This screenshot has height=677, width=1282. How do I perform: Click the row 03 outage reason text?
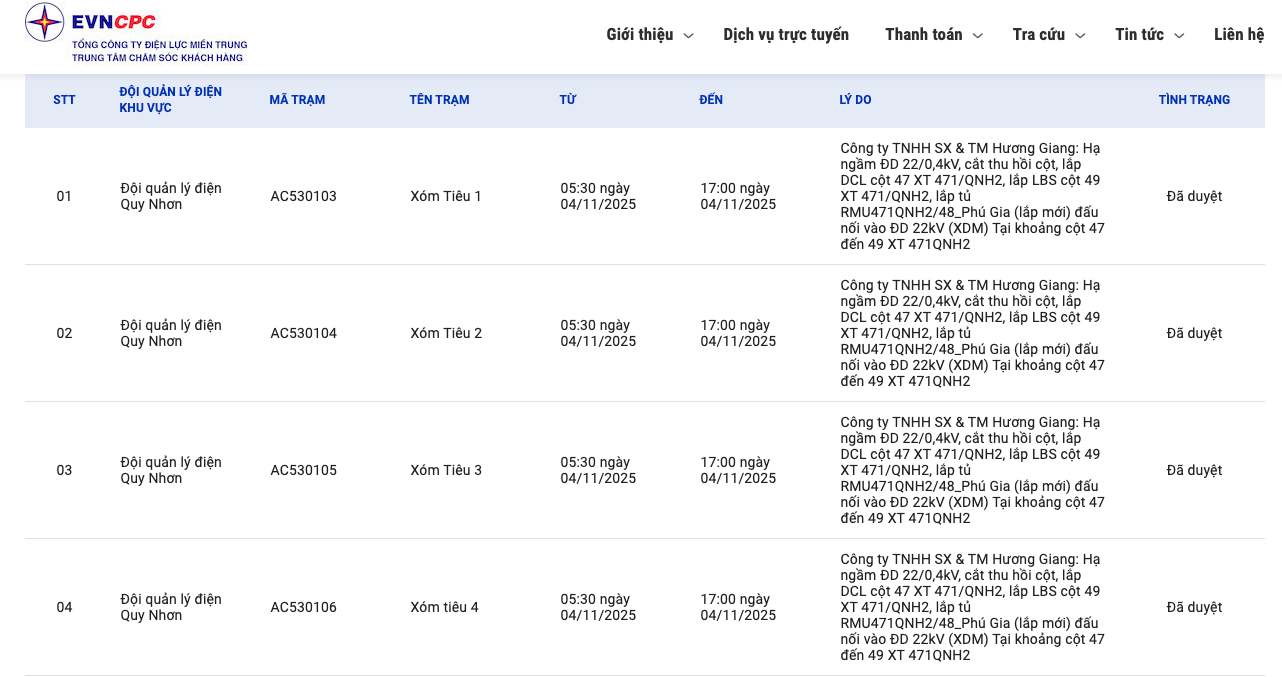point(972,471)
